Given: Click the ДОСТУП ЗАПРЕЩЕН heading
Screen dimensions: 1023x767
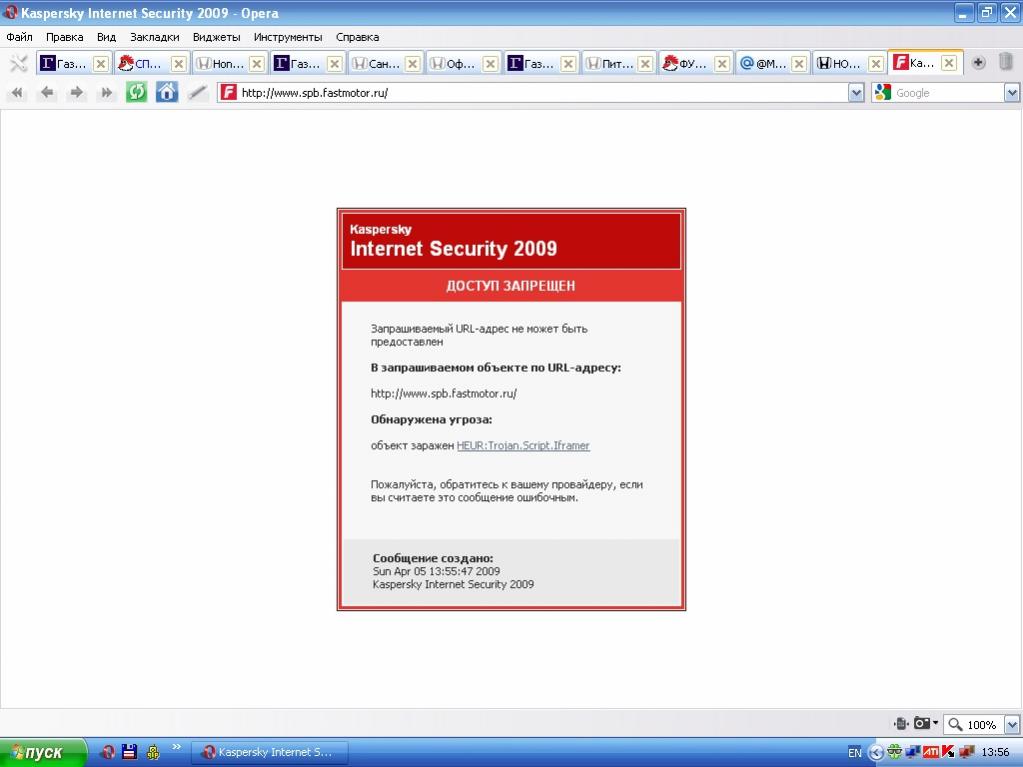Looking at the screenshot, I should pos(511,286).
